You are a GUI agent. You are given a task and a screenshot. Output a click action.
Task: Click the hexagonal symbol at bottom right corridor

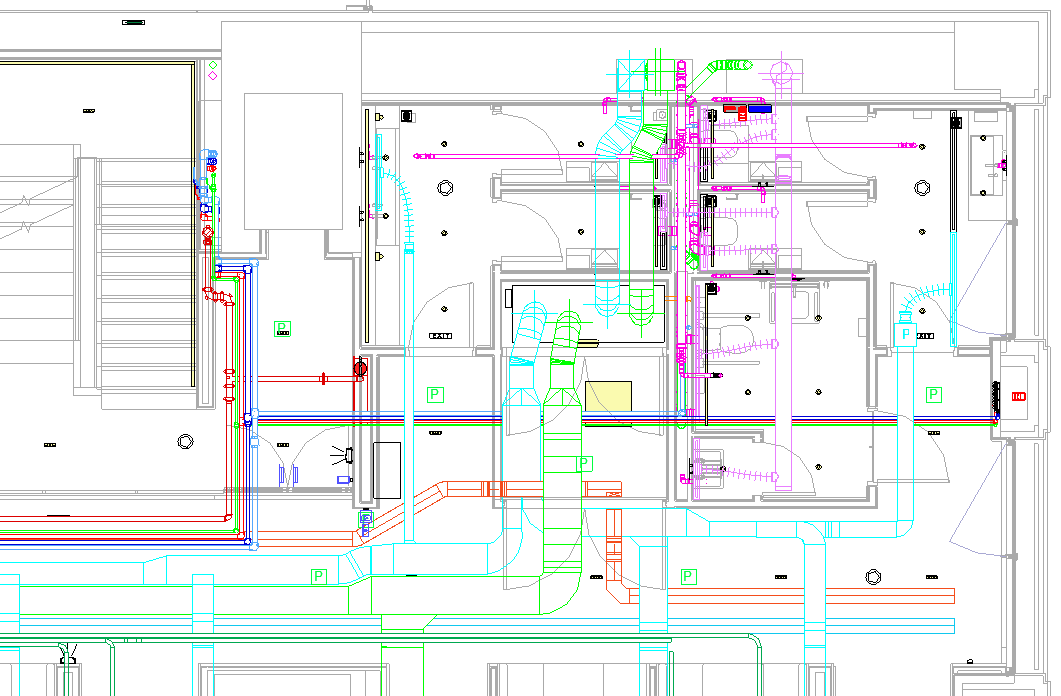point(873,576)
